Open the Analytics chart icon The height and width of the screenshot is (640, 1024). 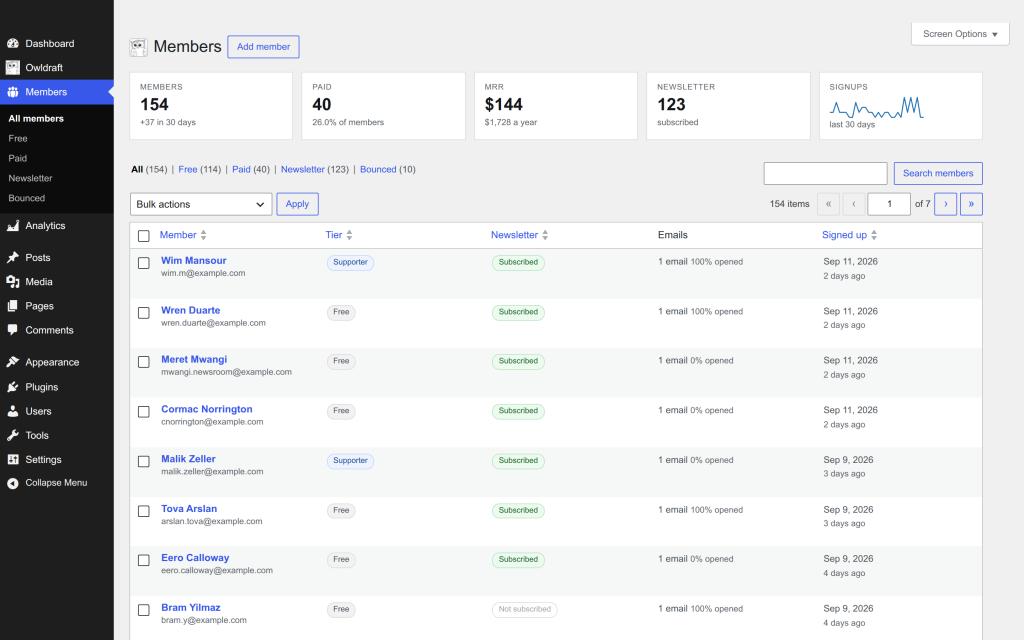12,226
